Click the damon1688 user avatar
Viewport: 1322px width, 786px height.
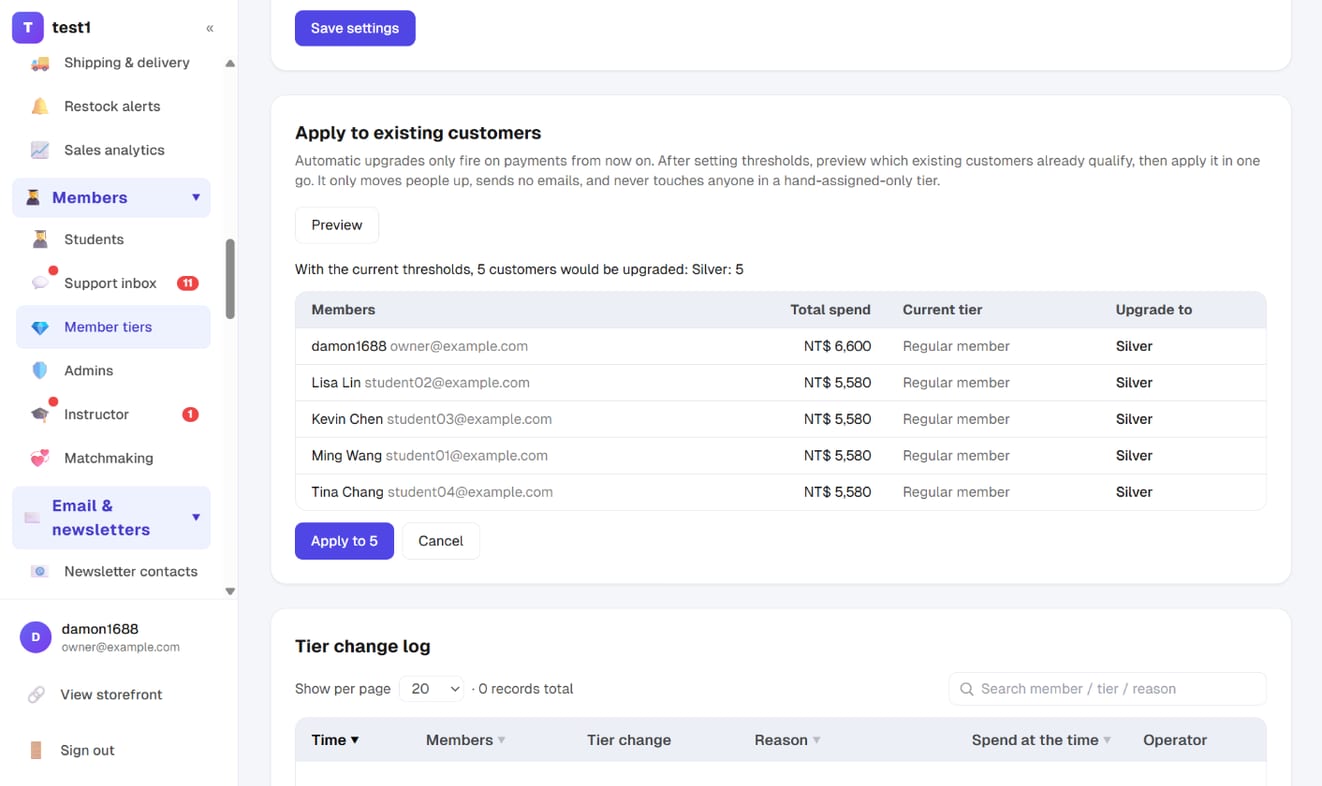point(36,637)
